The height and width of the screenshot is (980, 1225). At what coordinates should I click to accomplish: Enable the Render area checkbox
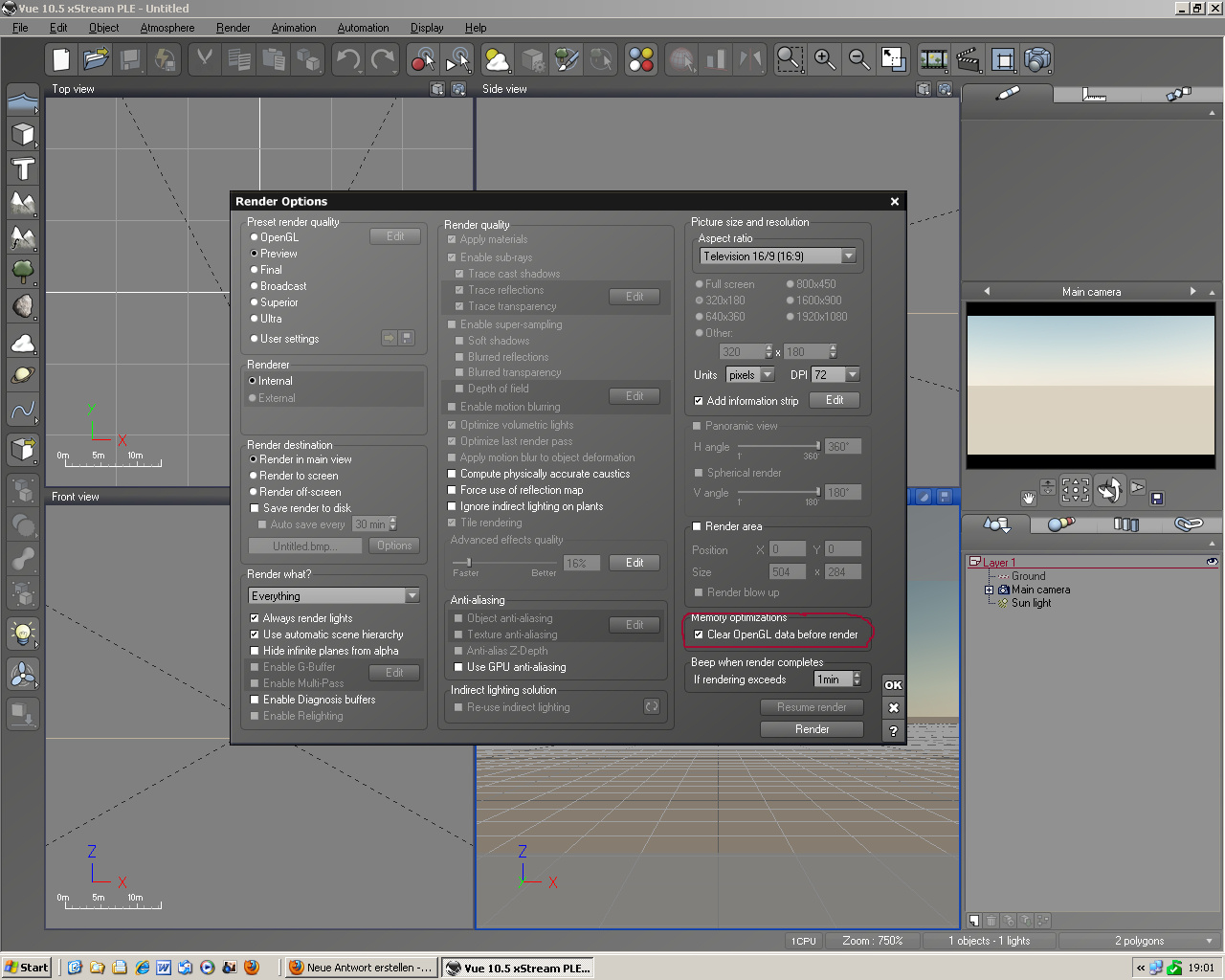point(697,526)
